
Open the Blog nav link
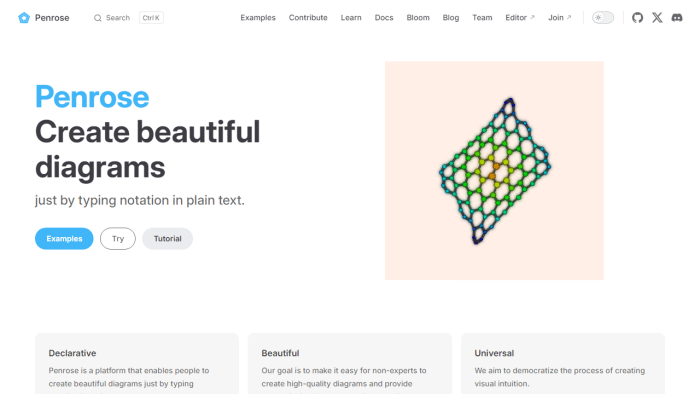(450, 17)
